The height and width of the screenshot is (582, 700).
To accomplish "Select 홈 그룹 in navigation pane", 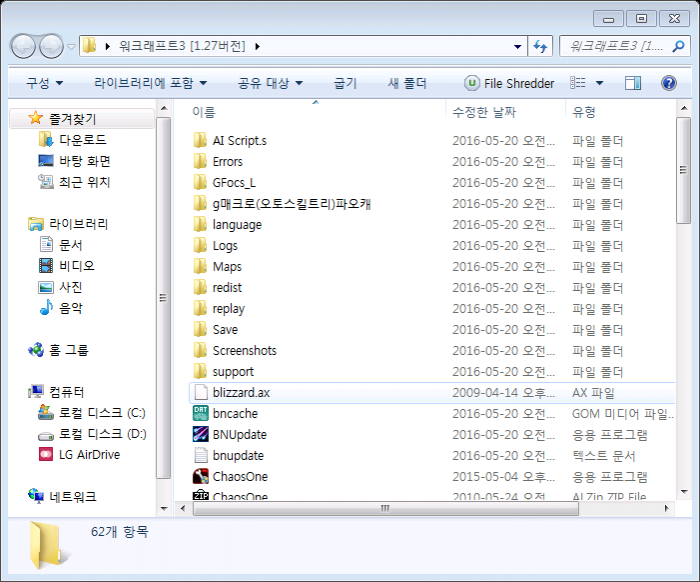I will point(58,350).
